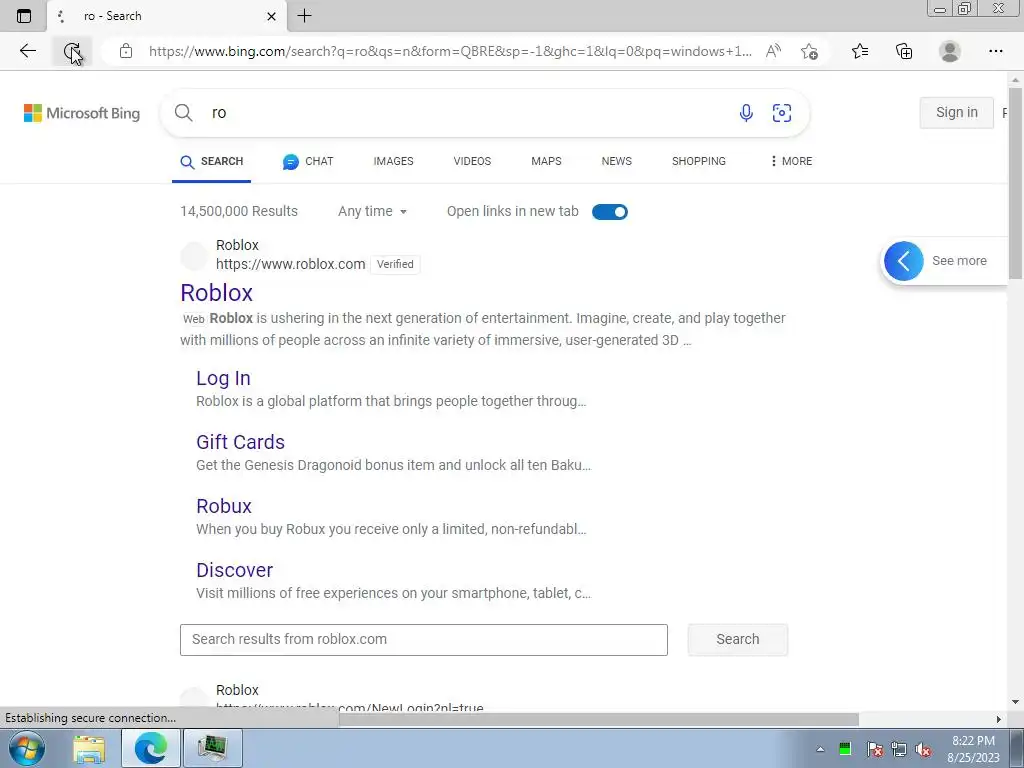Switch to the NEWS tab
Viewport: 1024px width, 768px height.
point(616,161)
